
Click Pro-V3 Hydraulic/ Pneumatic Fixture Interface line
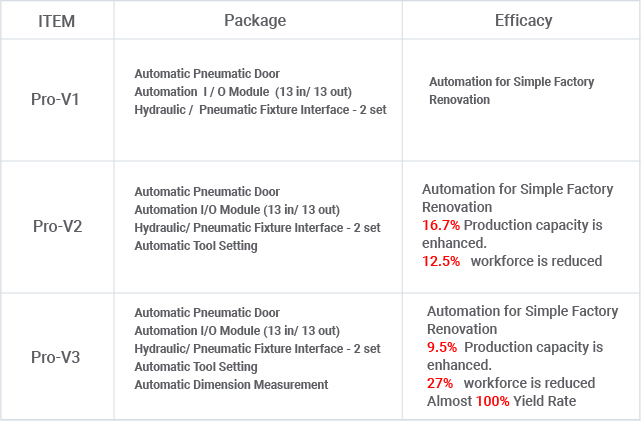257,348
